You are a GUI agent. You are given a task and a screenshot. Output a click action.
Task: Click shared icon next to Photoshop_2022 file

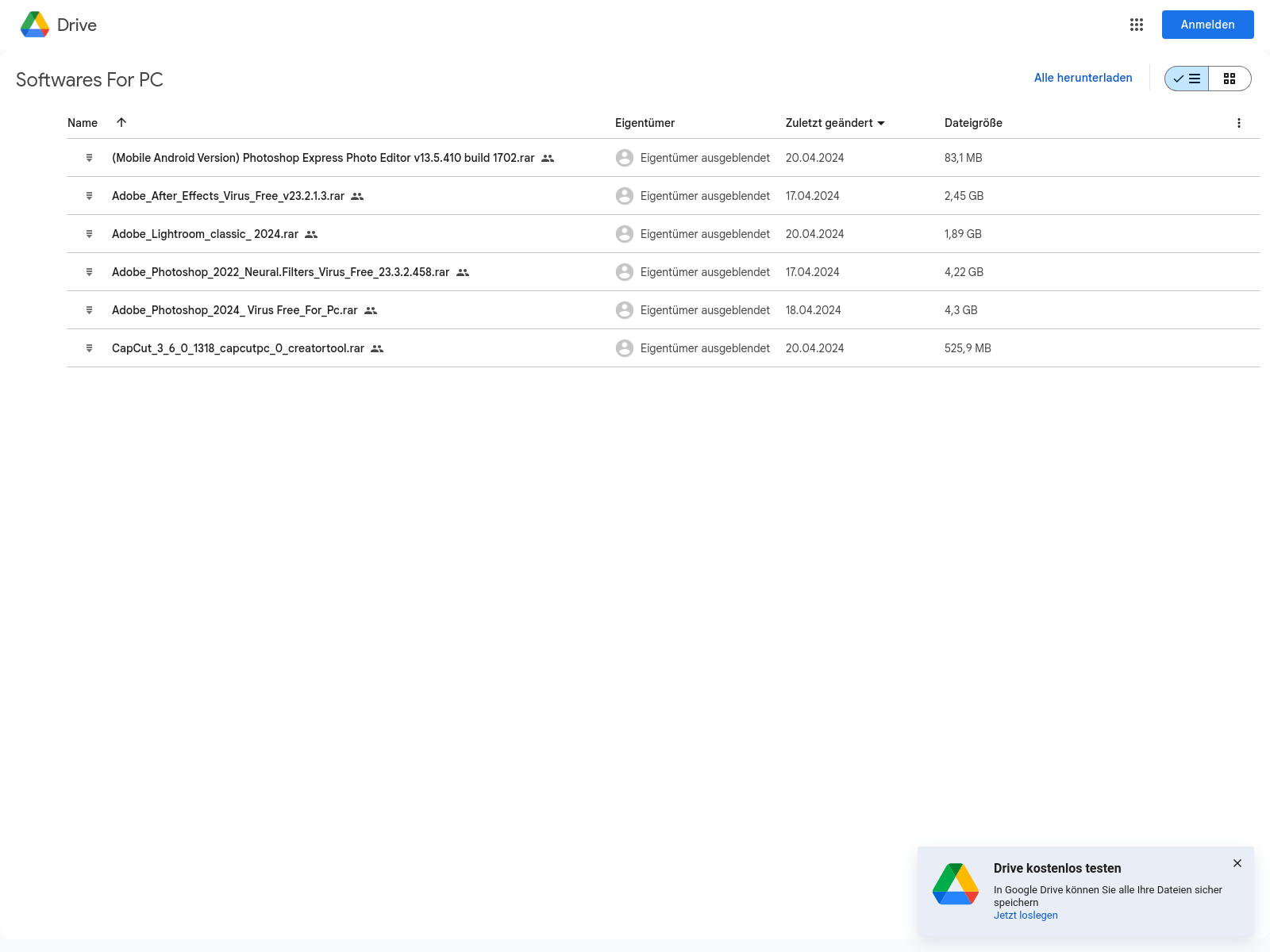463,273
